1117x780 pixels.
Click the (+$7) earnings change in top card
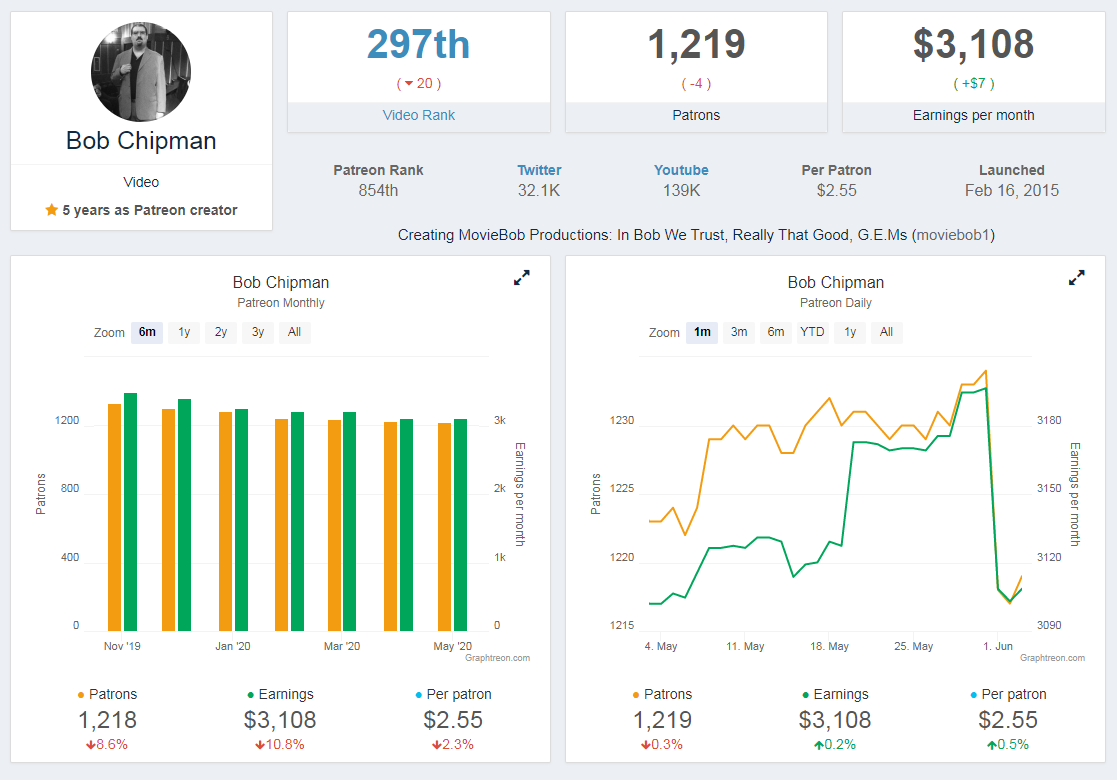coord(974,83)
